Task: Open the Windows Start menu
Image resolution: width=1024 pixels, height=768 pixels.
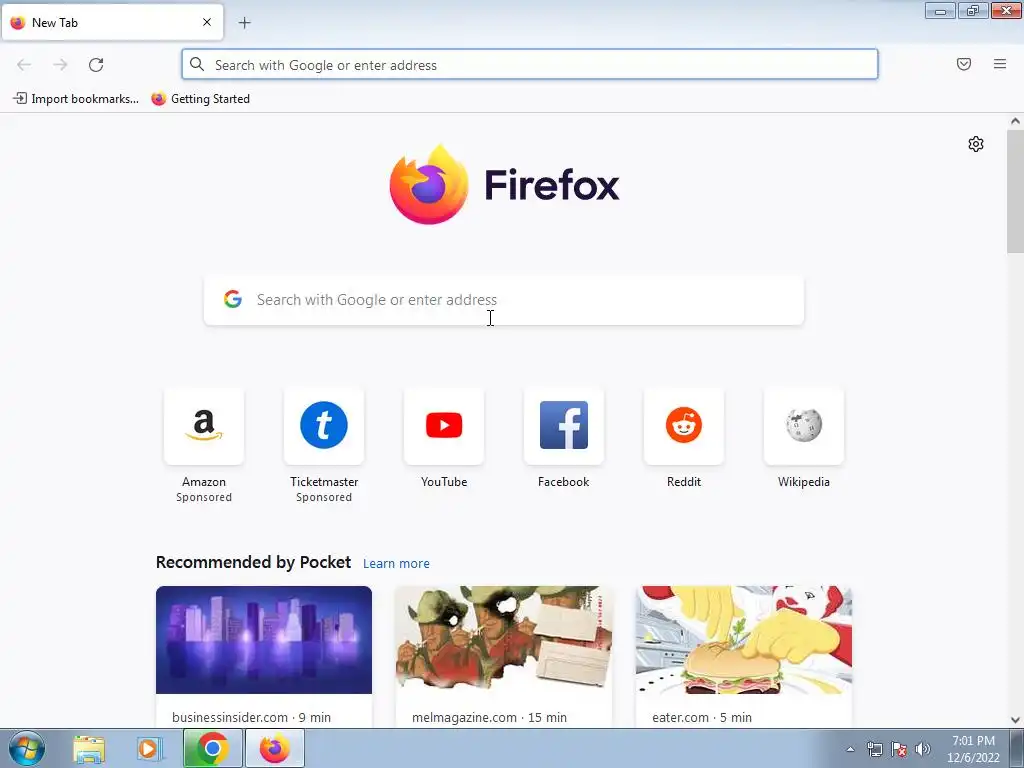Action: coord(27,748)
